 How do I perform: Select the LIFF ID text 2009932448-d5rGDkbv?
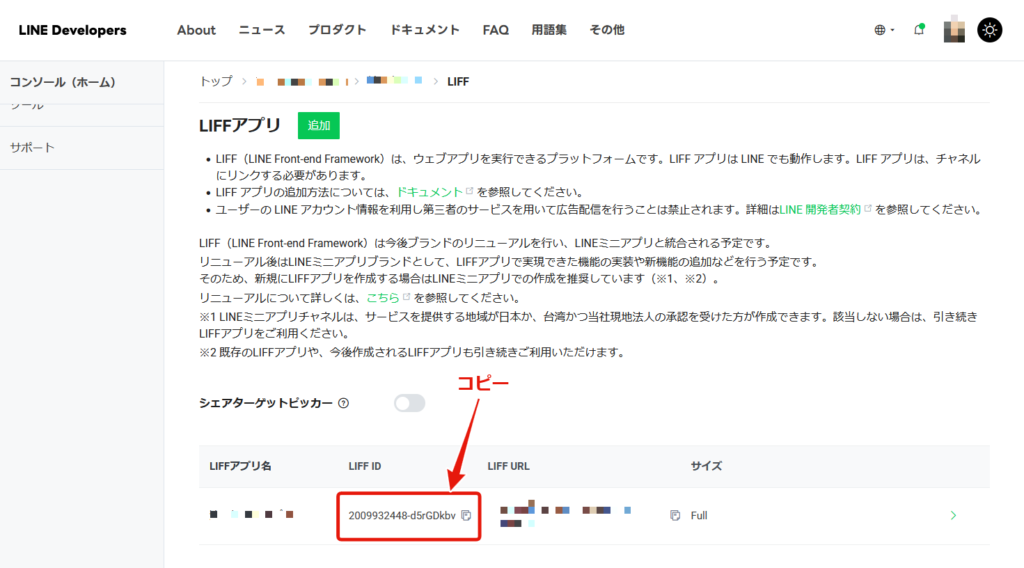tap(402, 516)
